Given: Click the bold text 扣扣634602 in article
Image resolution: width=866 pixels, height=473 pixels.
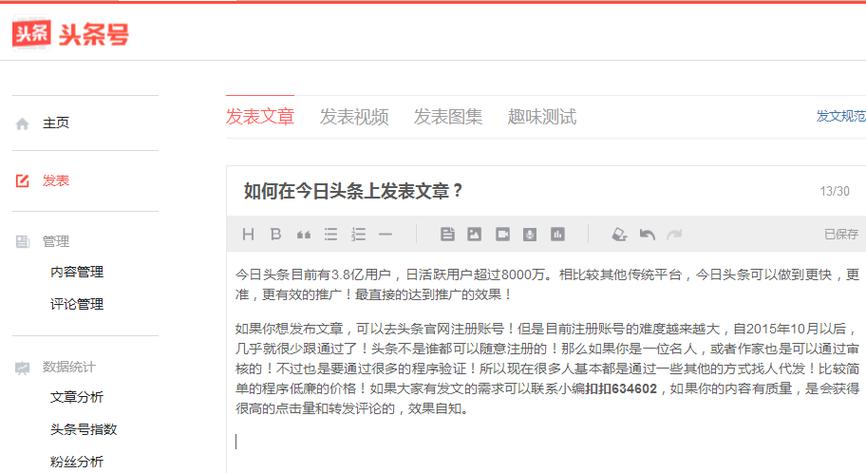Looking at the screenshot, I should click(x=621, y=388).
